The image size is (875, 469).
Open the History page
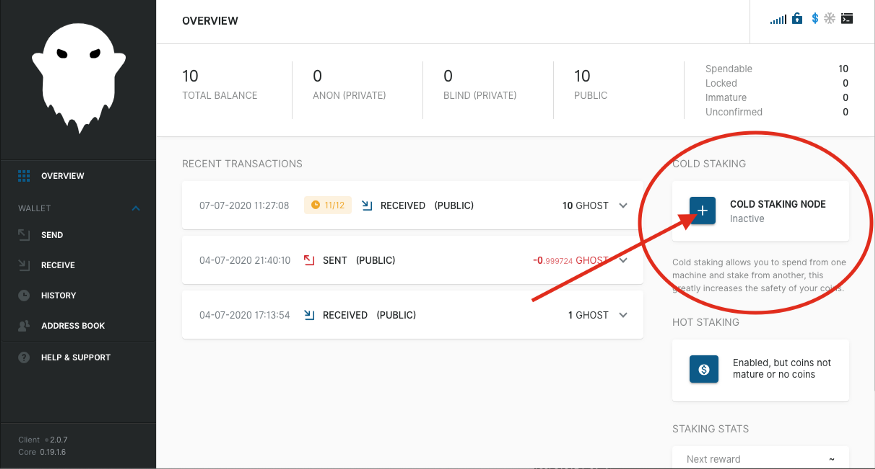(x=58, y=295)
